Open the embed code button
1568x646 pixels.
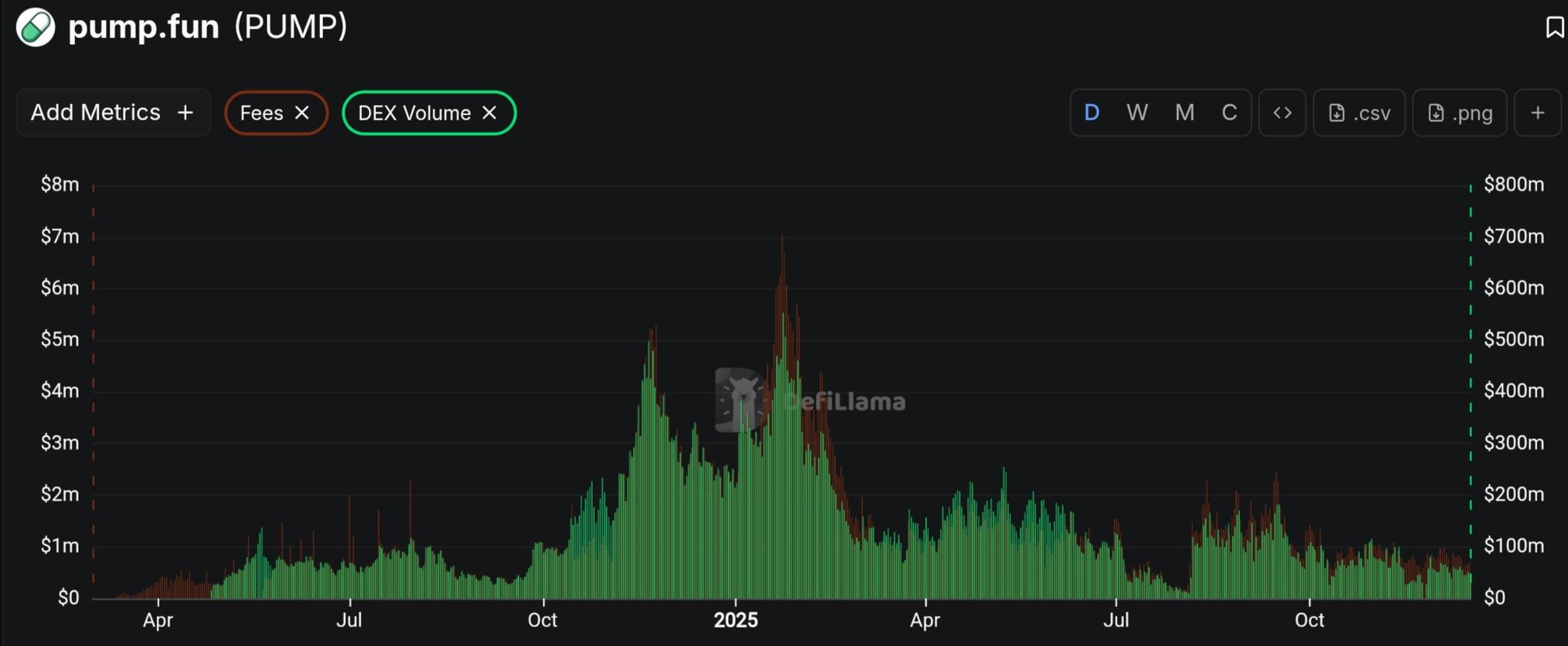click(1282, 113)
